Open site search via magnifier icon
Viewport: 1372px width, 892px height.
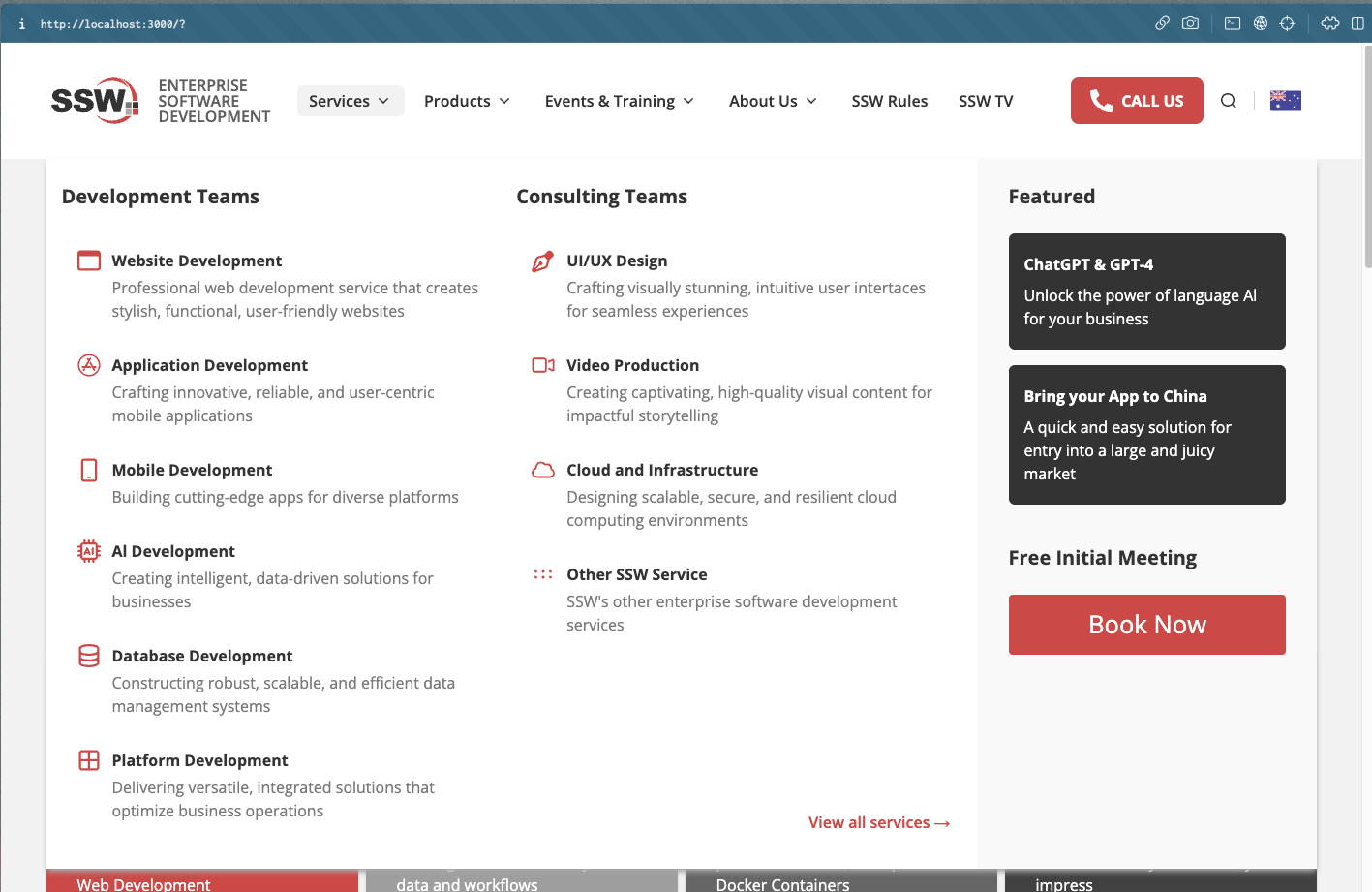[1228, 100]
